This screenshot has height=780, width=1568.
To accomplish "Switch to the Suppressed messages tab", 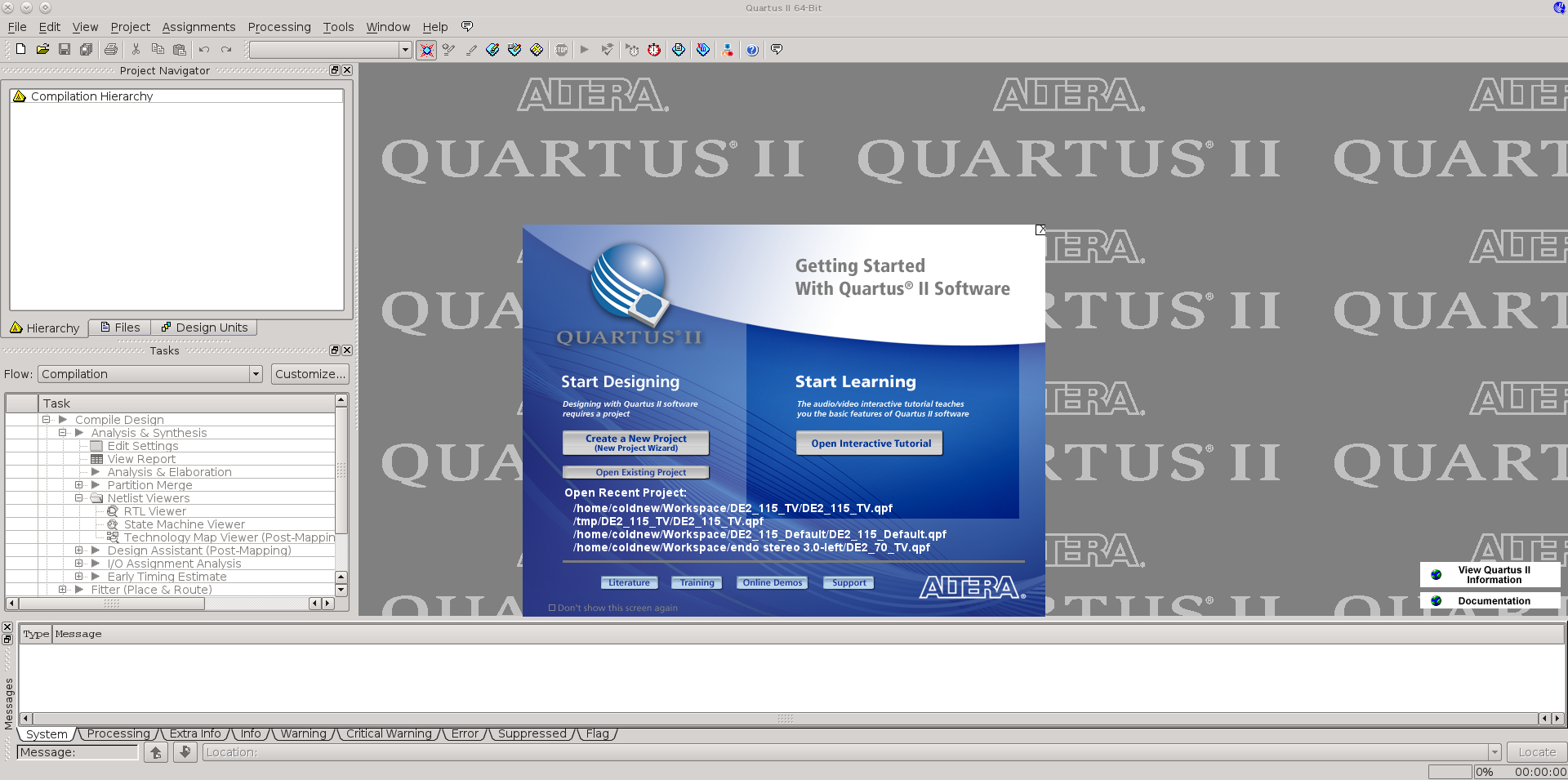I will (532, 733).
